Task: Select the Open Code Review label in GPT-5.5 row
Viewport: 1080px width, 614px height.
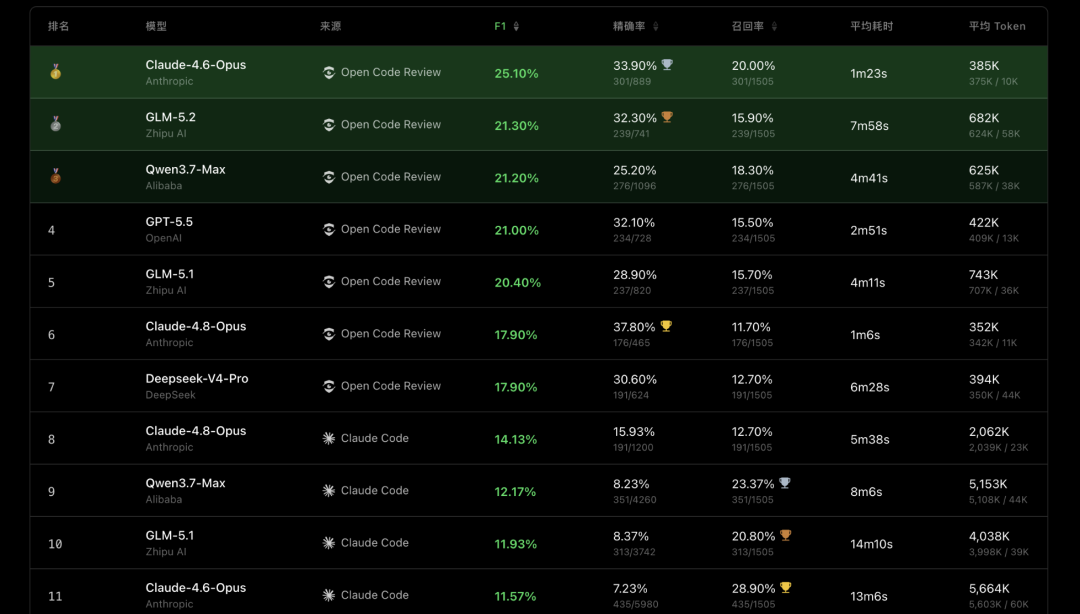Action: pos(391,229)
